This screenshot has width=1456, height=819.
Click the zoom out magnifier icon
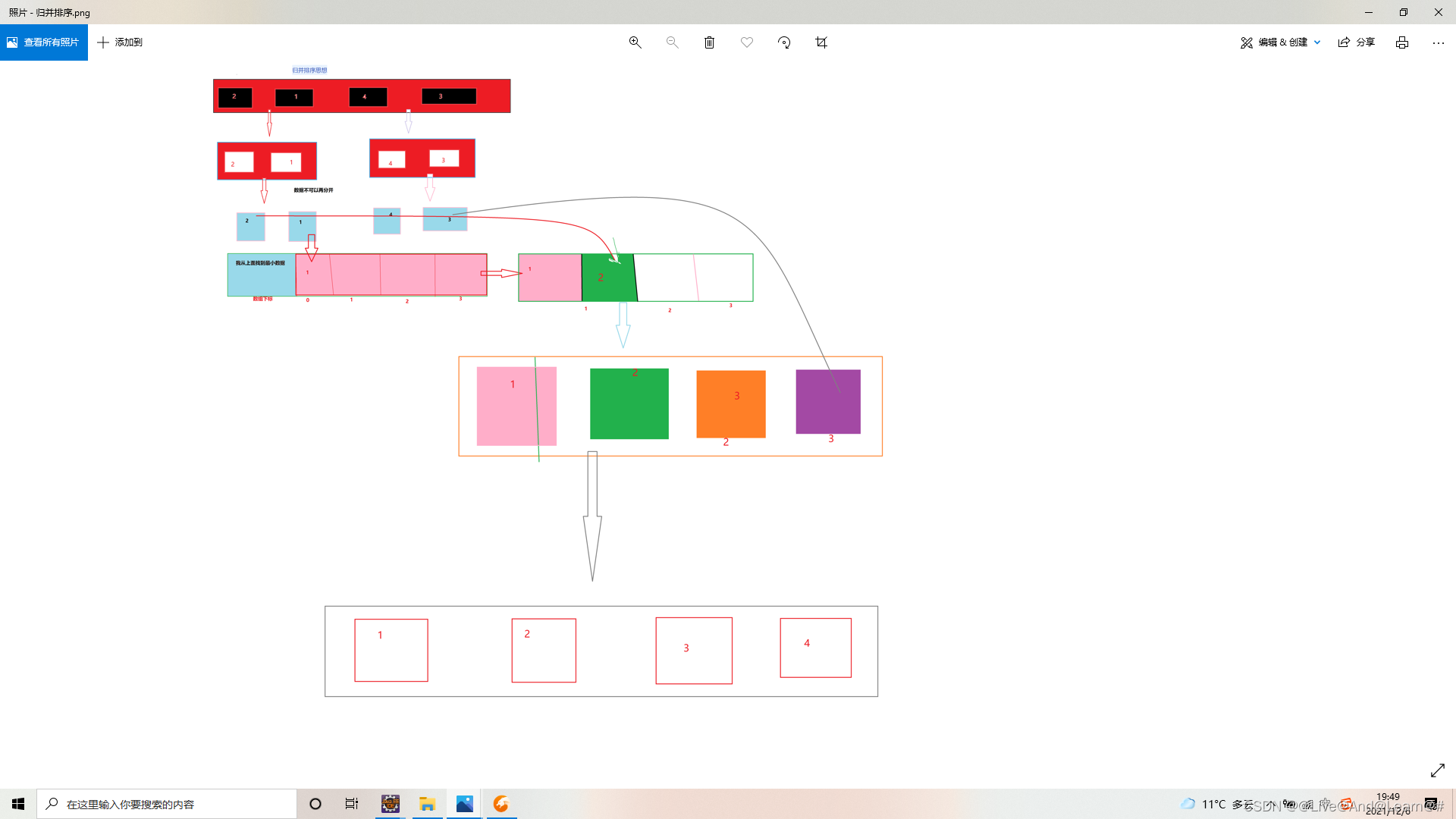point(672,42)
